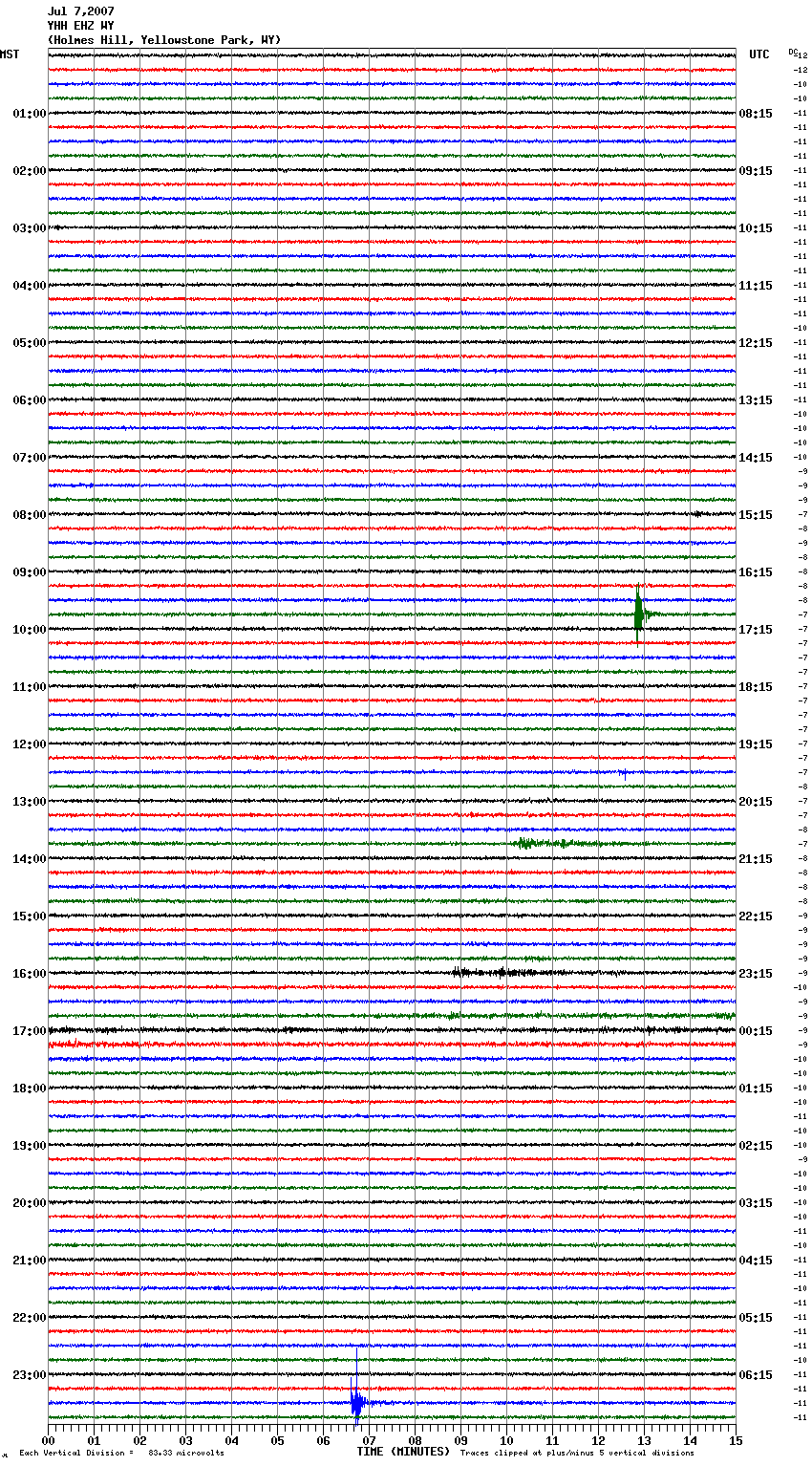The width and height of the screenshot is (812, 1466).
Task: Select the 01:00 MST time label
Action: (x=30, y=114)
